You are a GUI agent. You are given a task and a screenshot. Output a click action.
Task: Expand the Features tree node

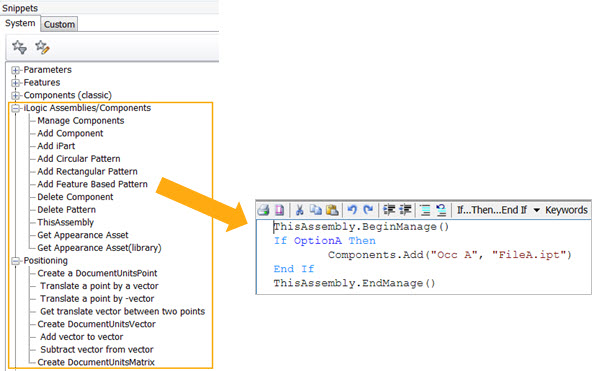[x=15, y=83]
